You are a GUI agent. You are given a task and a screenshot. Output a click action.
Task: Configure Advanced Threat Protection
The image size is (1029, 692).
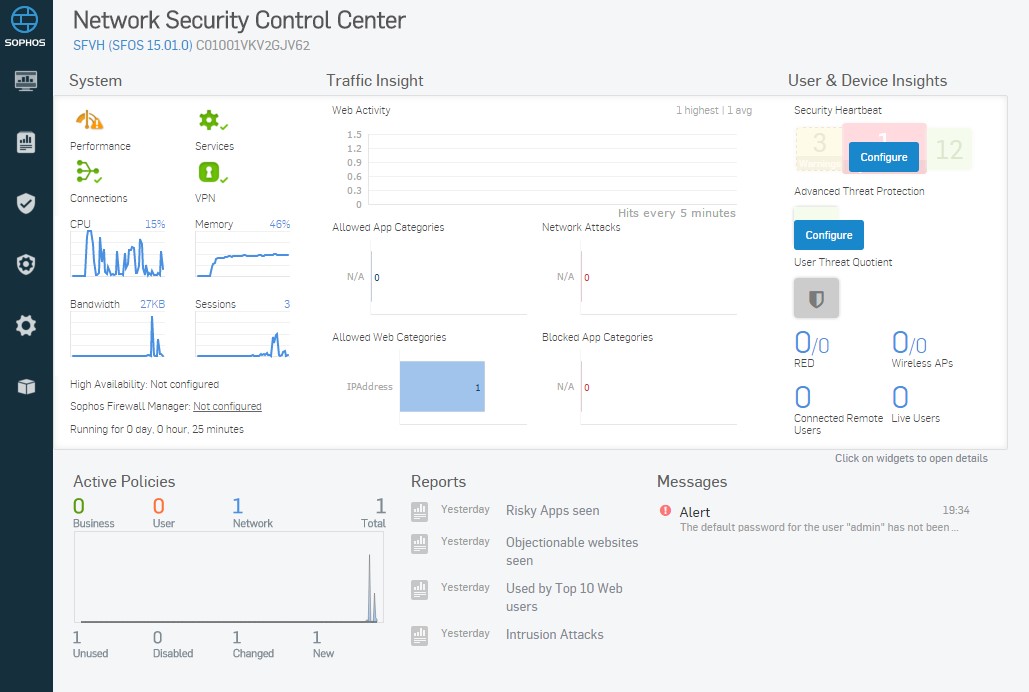coord(828,235)
